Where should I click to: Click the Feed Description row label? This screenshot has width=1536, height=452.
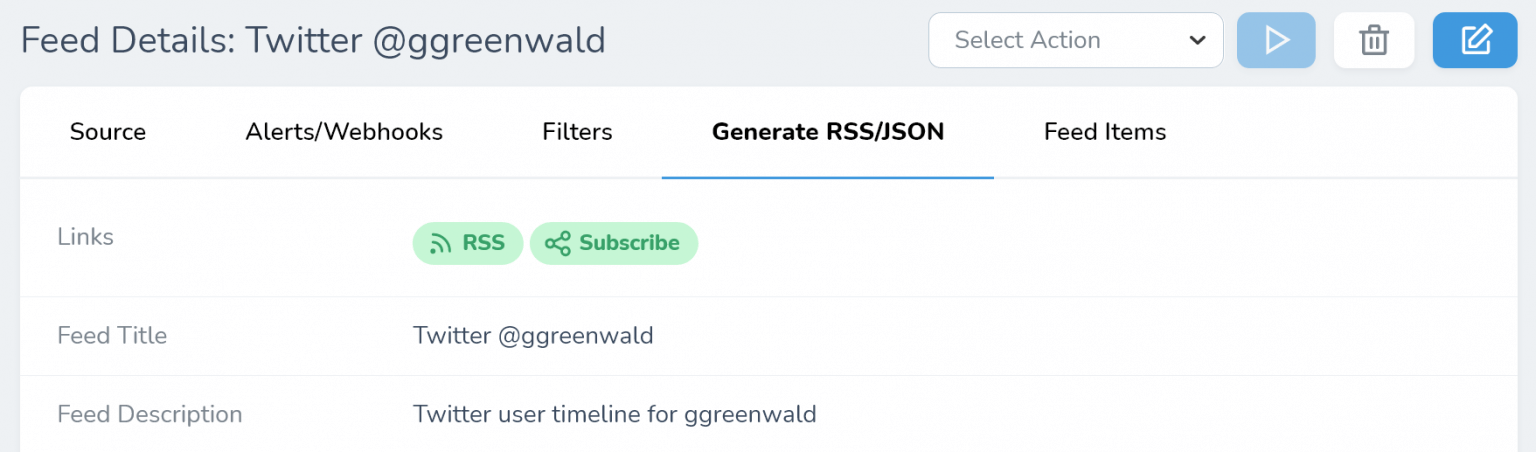pyautogui.click(x=150, y=414)
